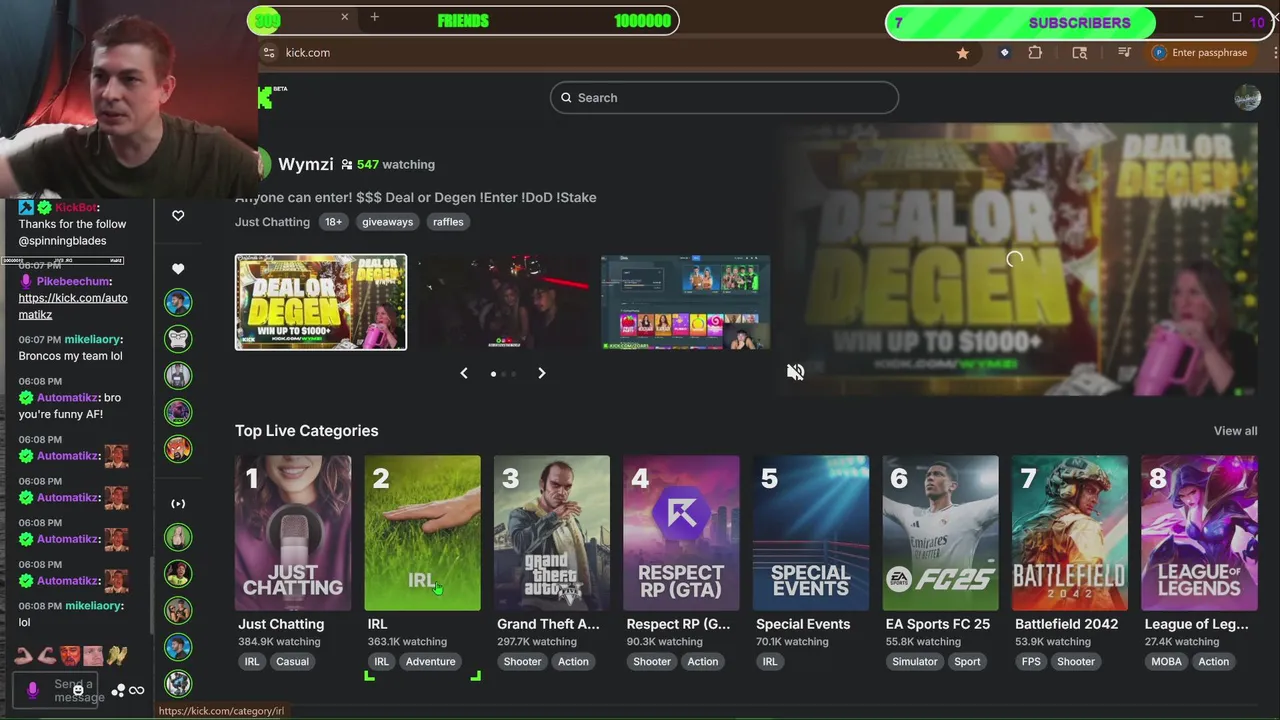1280x720 pixels.
Task: Click Pikebeechum's username in chat
Action: (74, 282)
